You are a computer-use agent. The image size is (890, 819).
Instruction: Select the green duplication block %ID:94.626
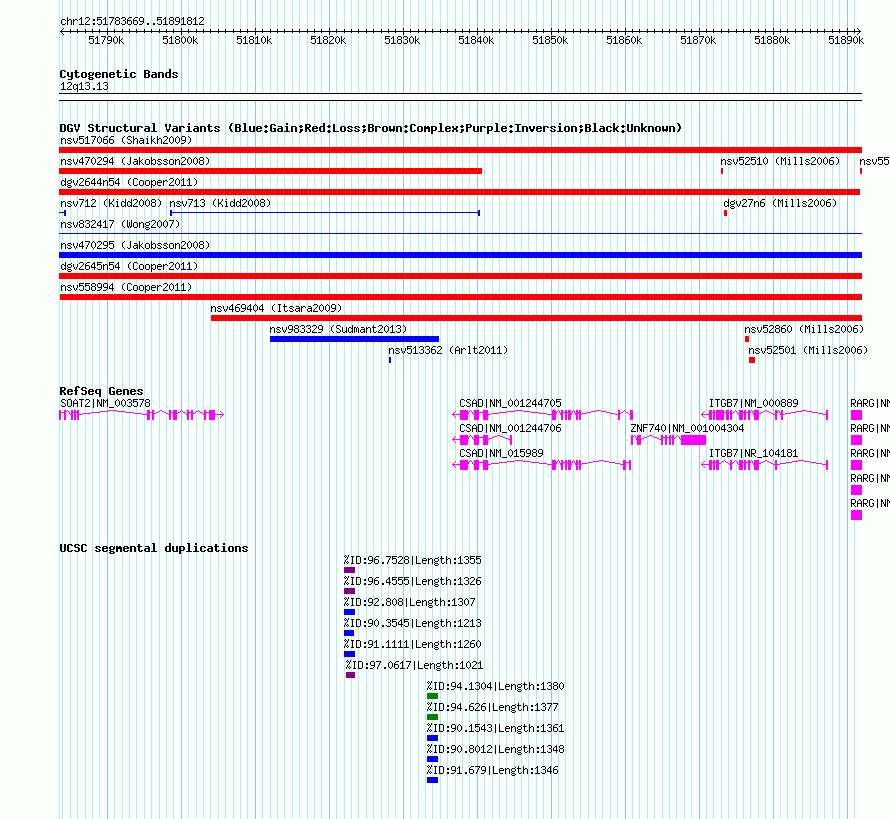pyautogui.click(x=433, y=717)
